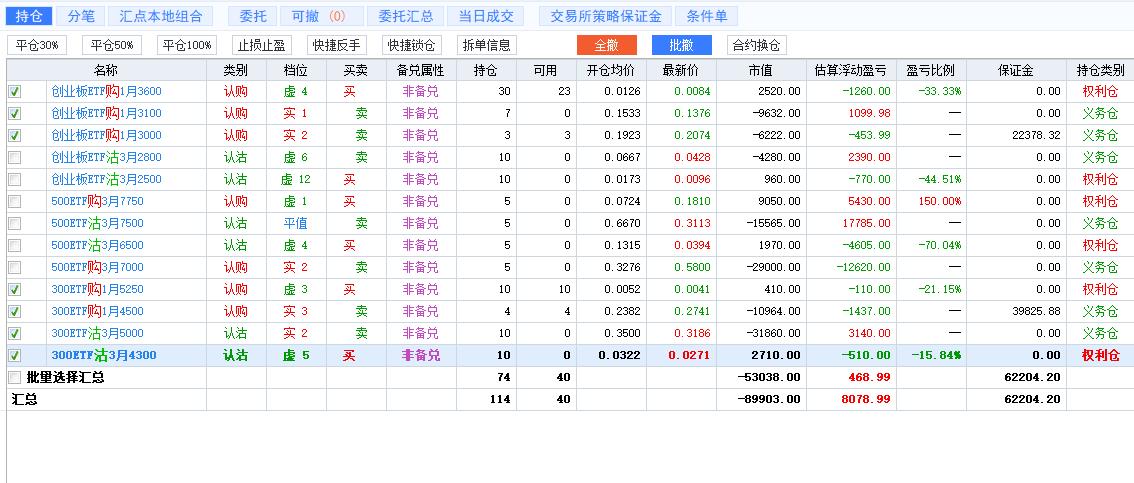The width and height of the screenshot is (1134, 483).
Task: Sort by the 类别 column header
Action: pos(236,70)
